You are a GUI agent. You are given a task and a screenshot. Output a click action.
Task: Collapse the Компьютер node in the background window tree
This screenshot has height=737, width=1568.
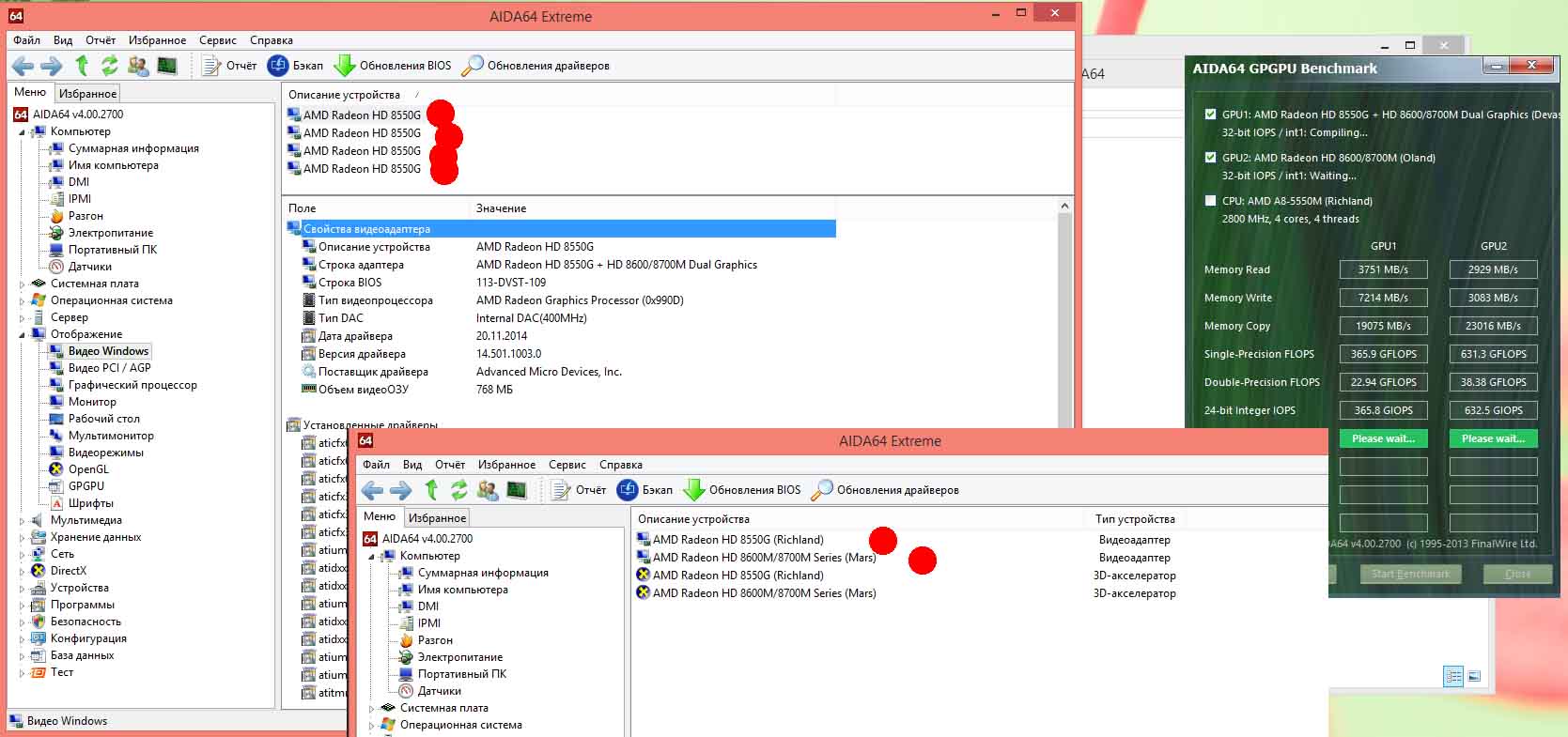tap(22, 132)
